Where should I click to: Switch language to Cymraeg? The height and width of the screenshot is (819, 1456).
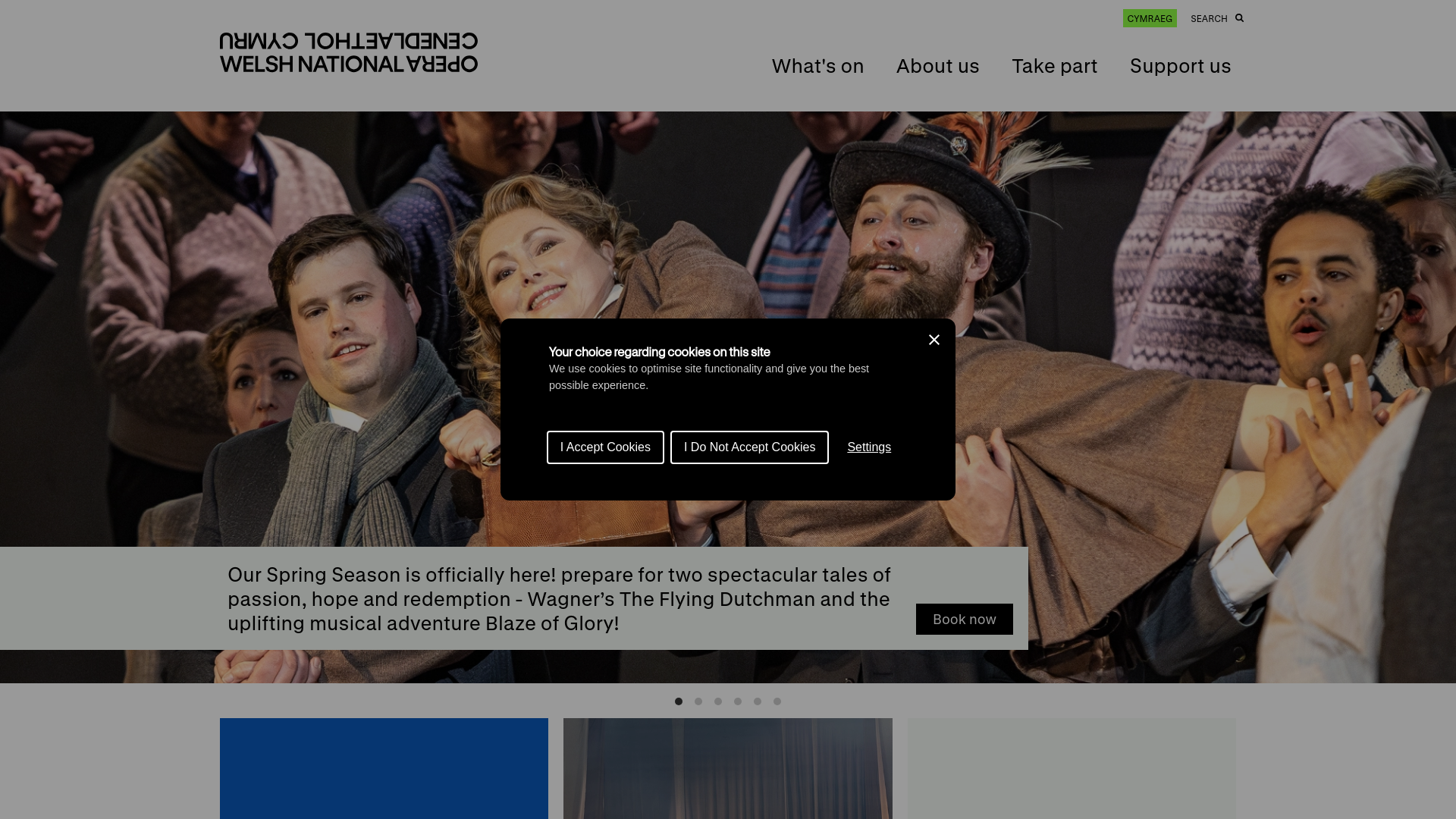(x=1150, y=18)
